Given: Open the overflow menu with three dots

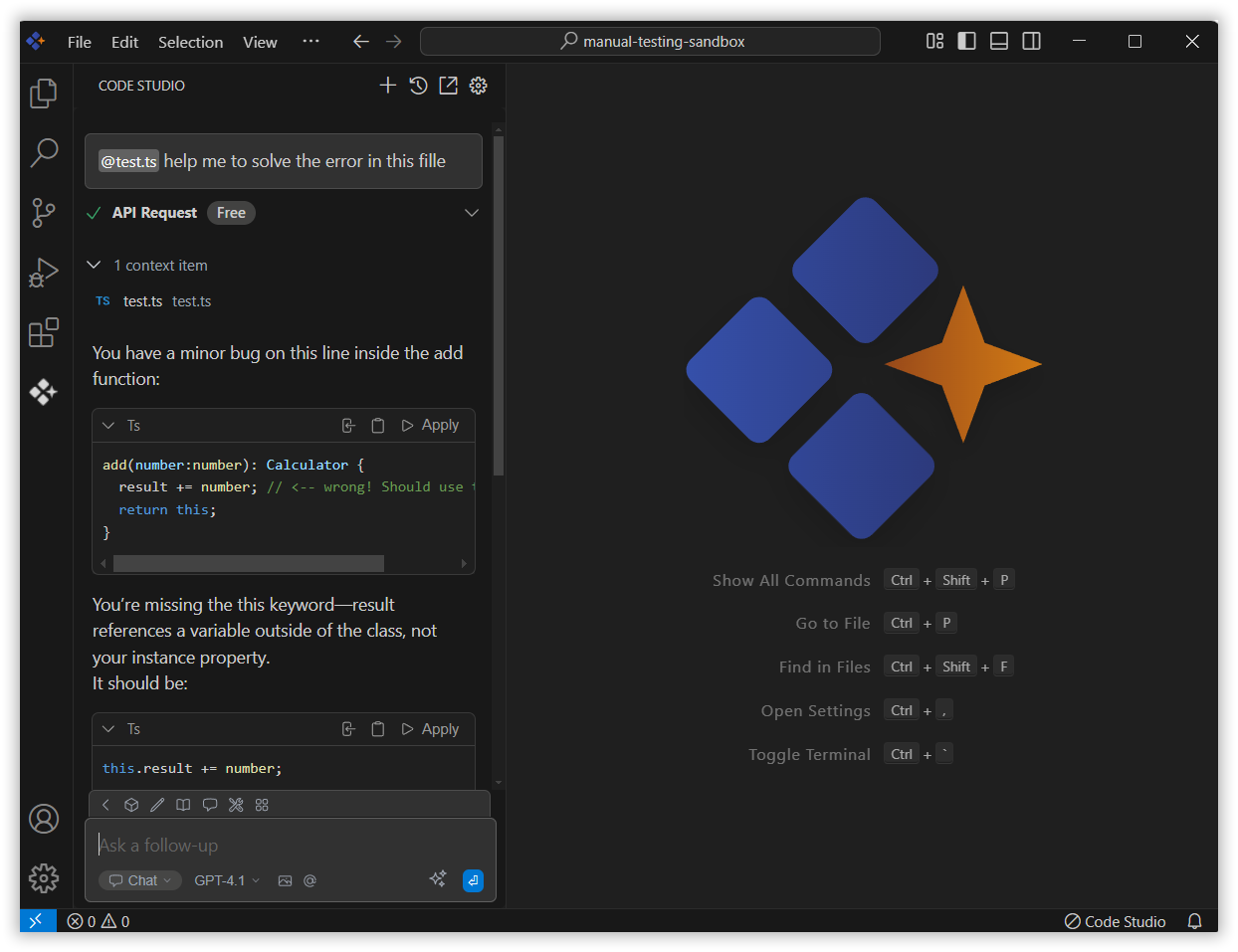Looking at the screenshot, I should click(x=310, y=42).
